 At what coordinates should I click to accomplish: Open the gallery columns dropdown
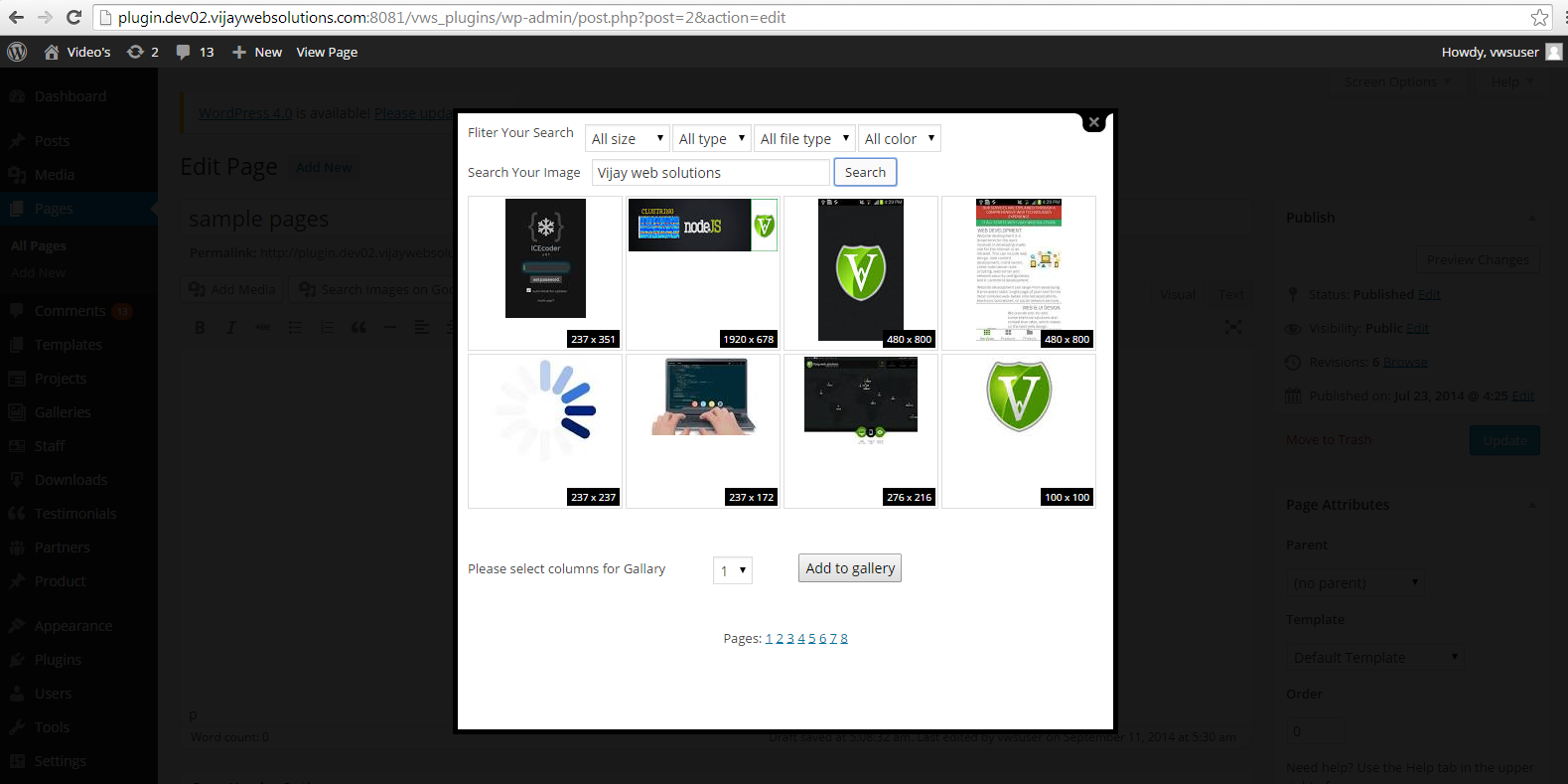733,570
